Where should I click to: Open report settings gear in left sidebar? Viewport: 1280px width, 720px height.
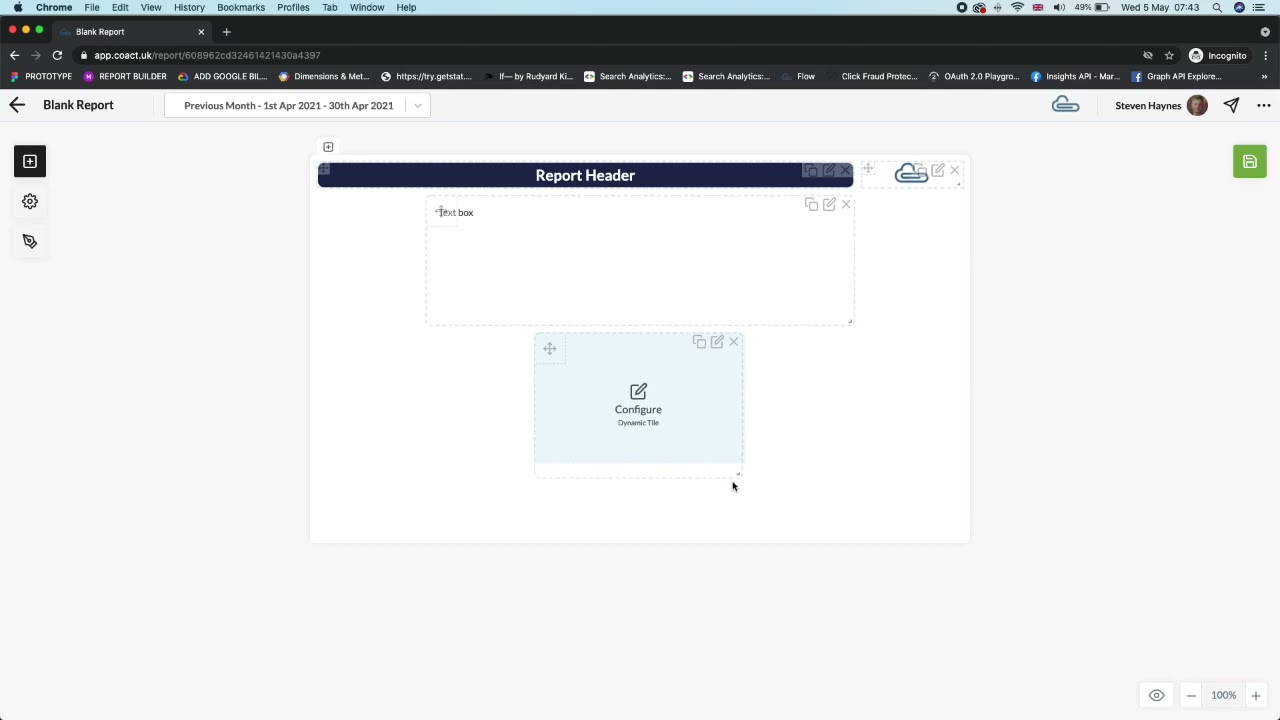30,201
